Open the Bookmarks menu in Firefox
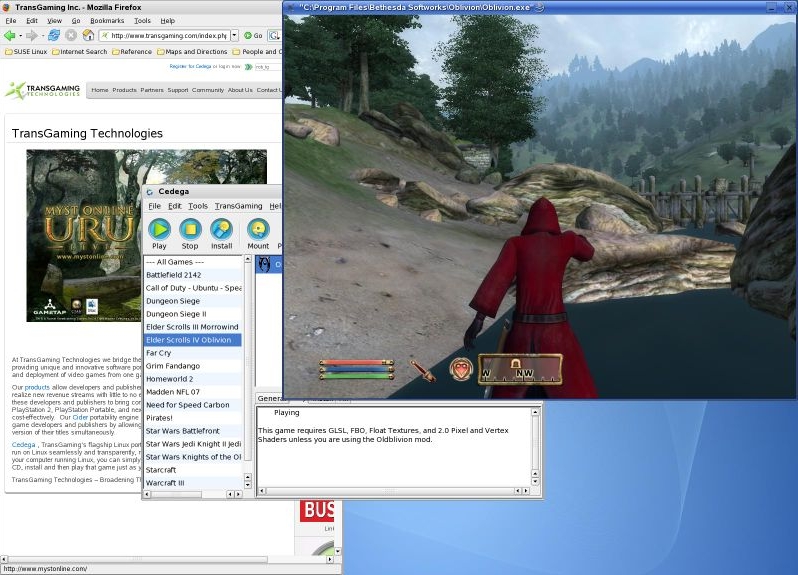Screen dimensions: 798x575 [x=107, y=21]
